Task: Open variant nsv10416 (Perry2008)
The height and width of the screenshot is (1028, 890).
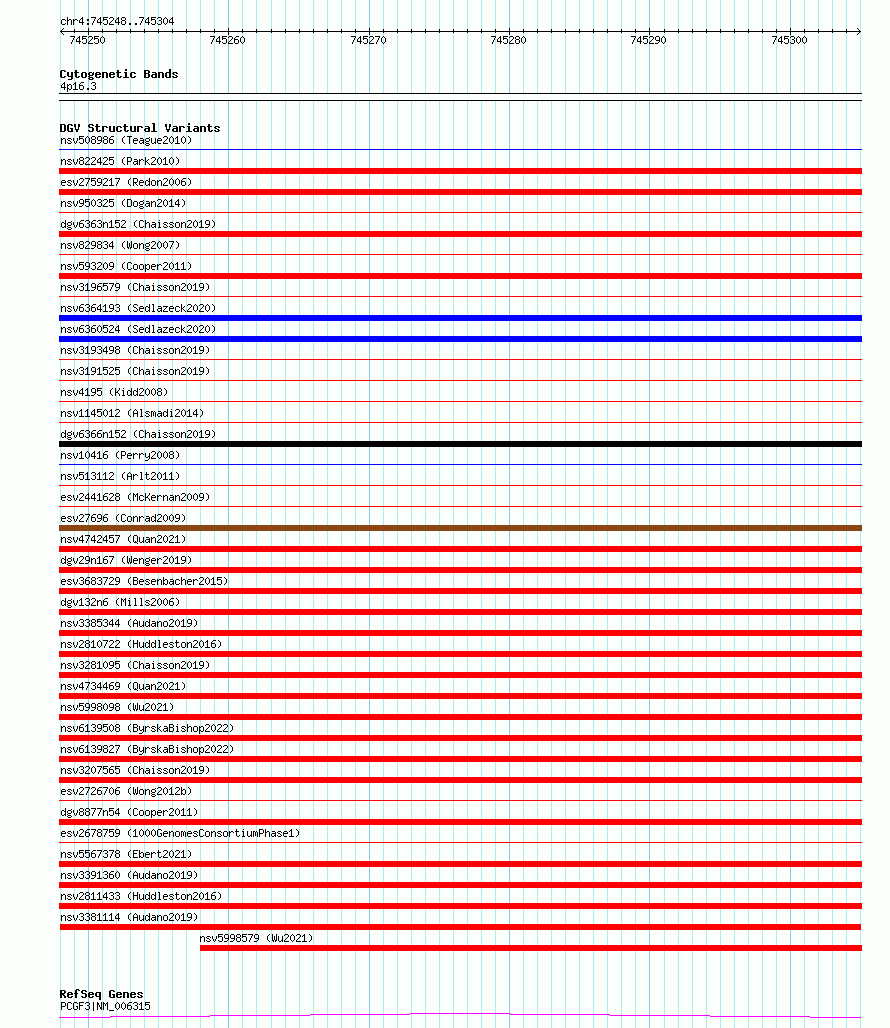Action: click(120, 455)
